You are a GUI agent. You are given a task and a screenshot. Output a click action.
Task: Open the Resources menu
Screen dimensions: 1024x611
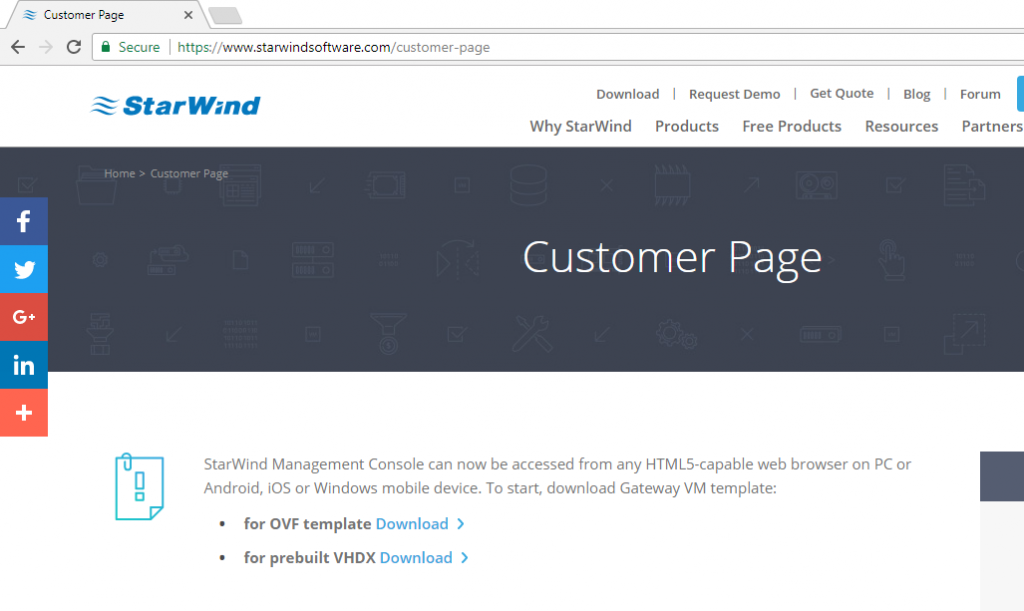point(901,126)
